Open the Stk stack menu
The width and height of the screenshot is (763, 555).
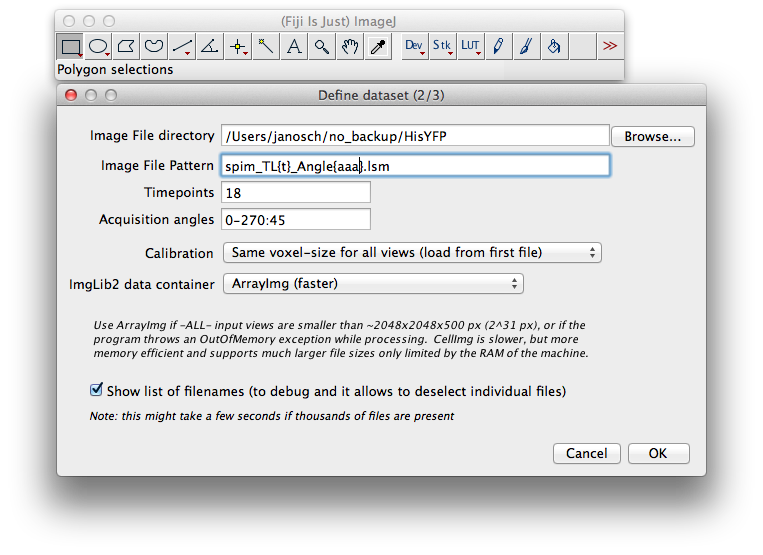(442, 46)
